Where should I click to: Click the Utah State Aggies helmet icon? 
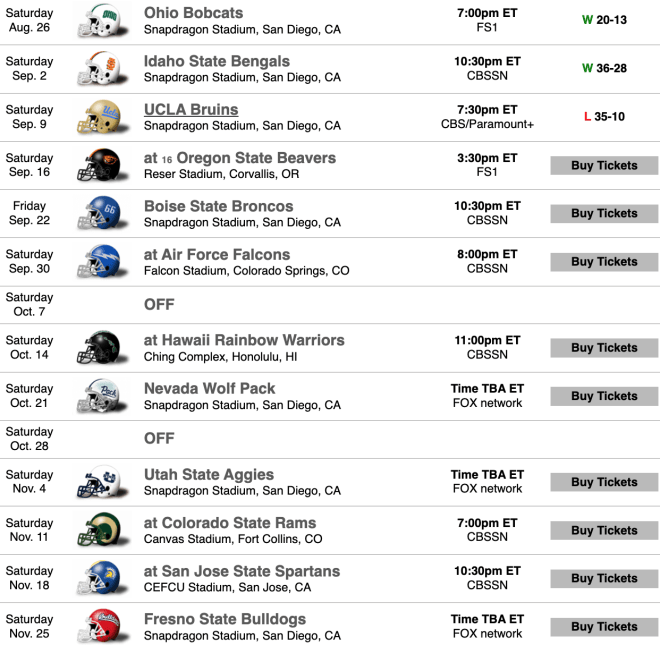[102, 482]
